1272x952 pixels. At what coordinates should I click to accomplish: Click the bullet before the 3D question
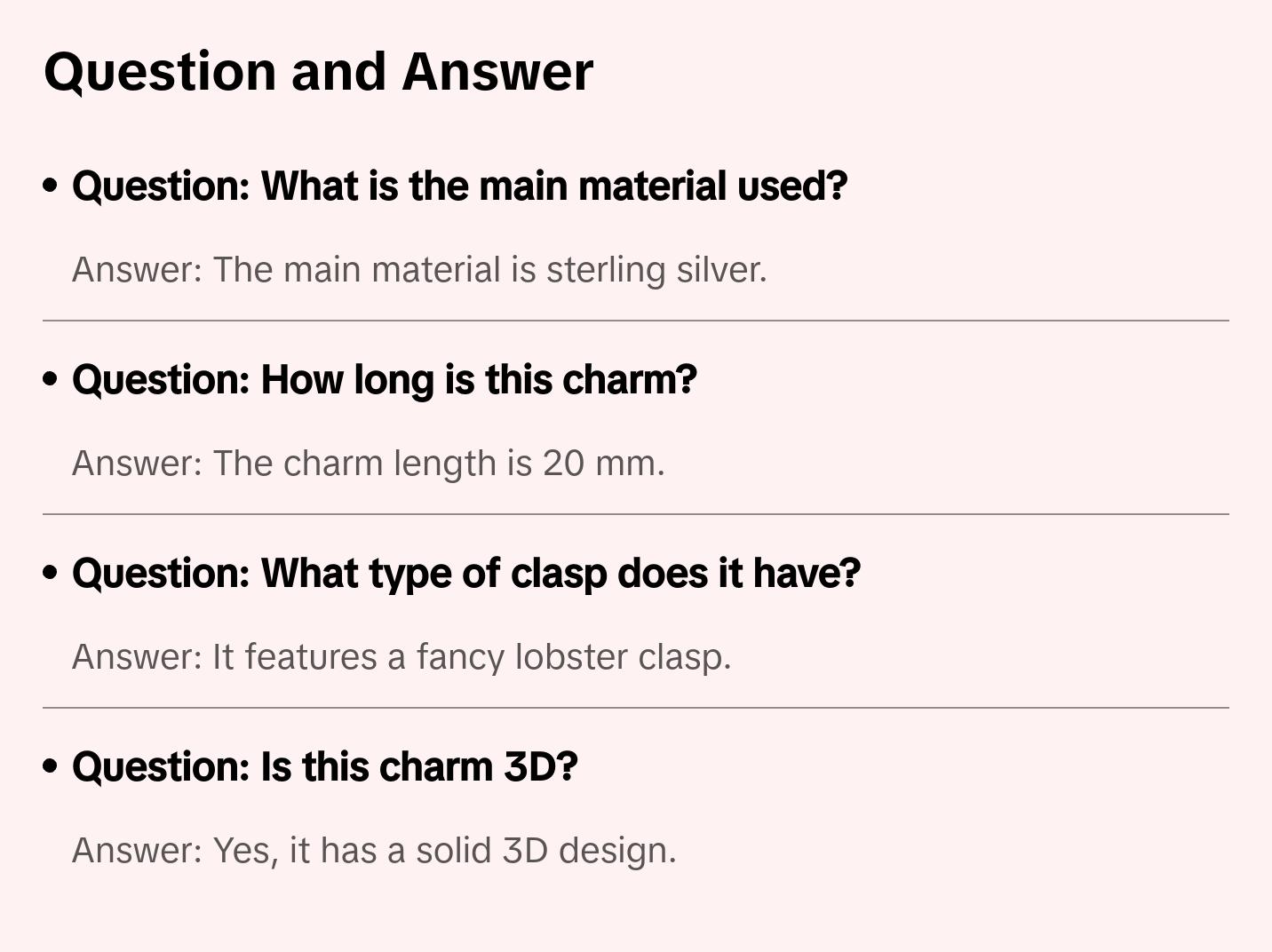pos(51,766)
